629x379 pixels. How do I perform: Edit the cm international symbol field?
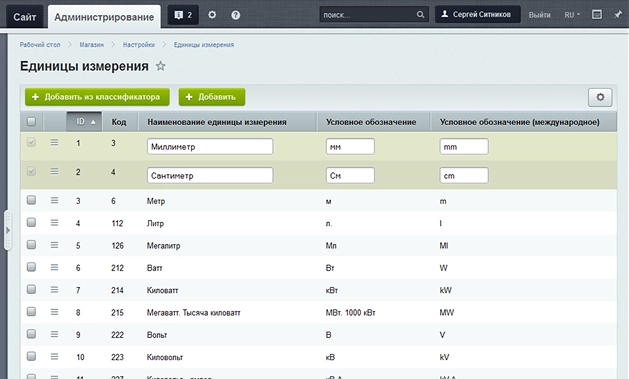click(464, 176)
